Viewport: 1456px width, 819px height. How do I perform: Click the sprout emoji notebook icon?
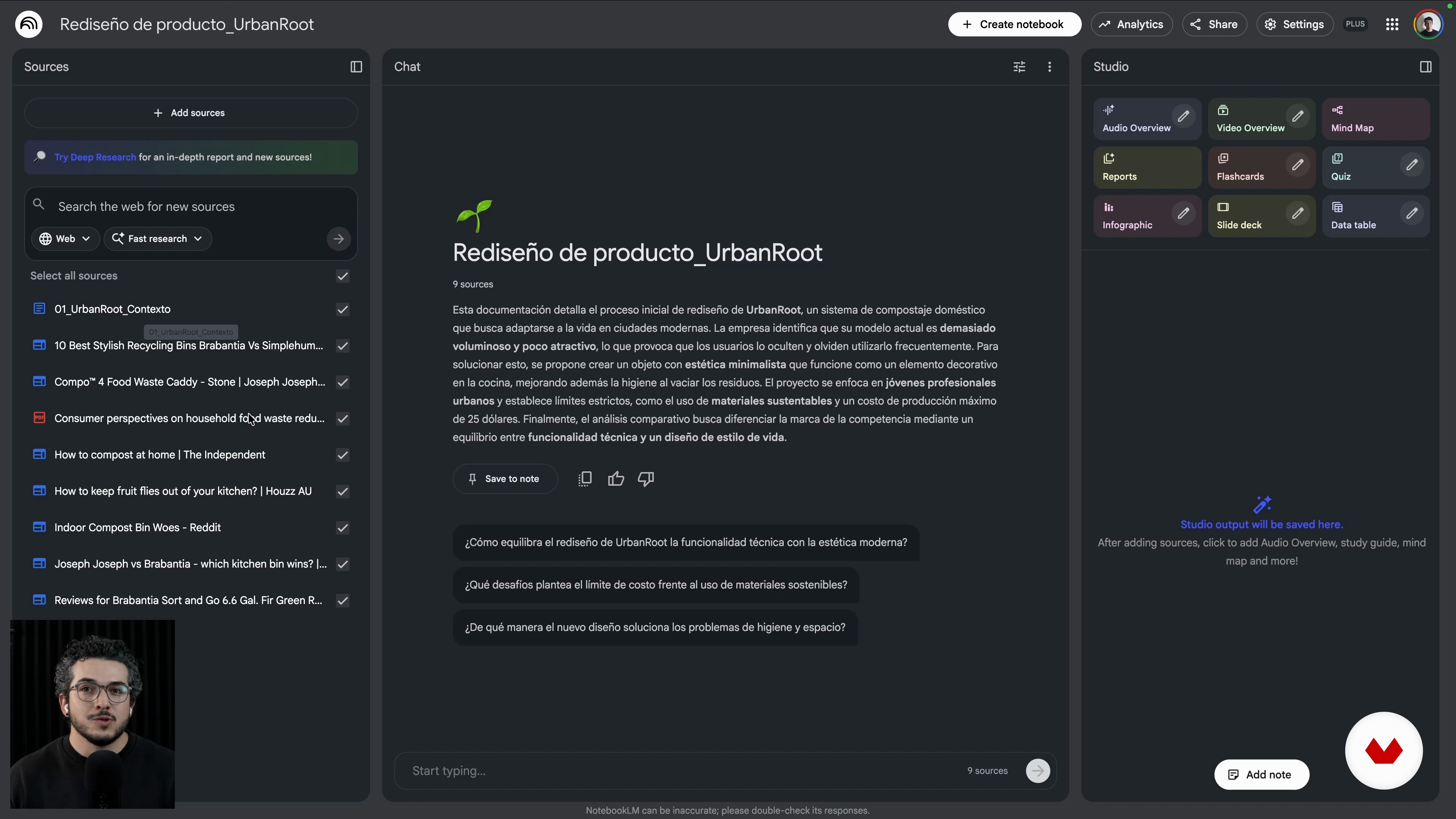[474, 215]
